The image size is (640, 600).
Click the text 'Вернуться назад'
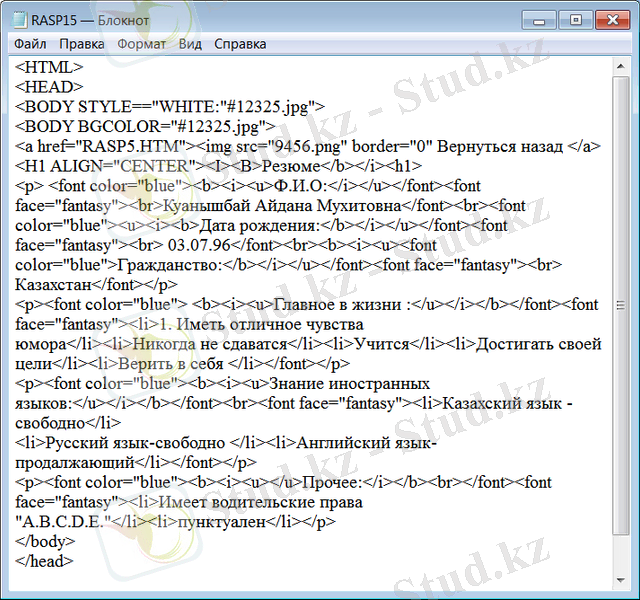[x=500, y=146]
